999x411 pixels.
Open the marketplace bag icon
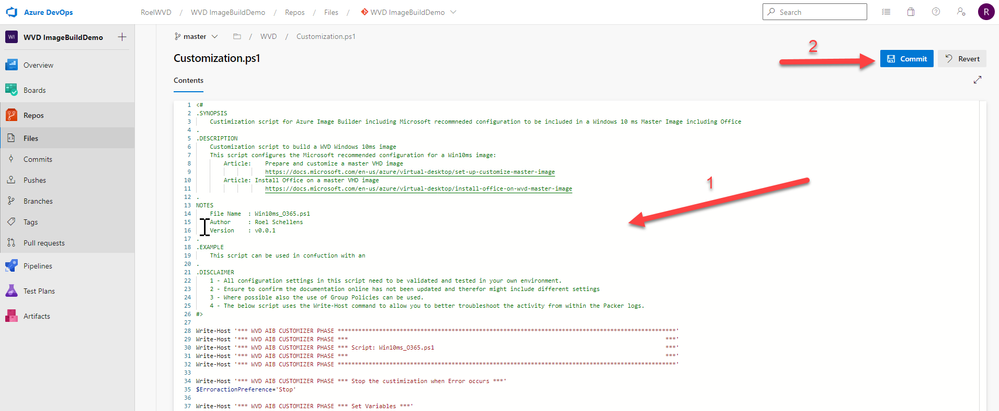coord(911,12)
